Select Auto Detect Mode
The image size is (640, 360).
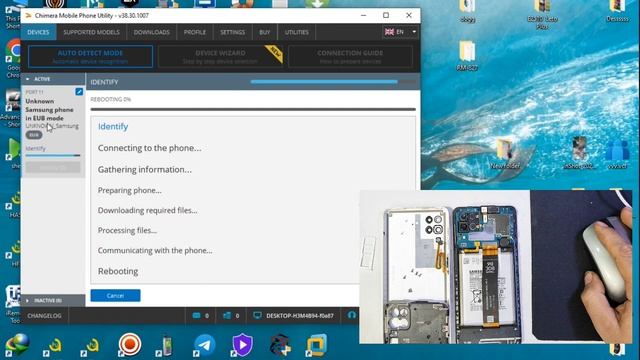[90, 56]
